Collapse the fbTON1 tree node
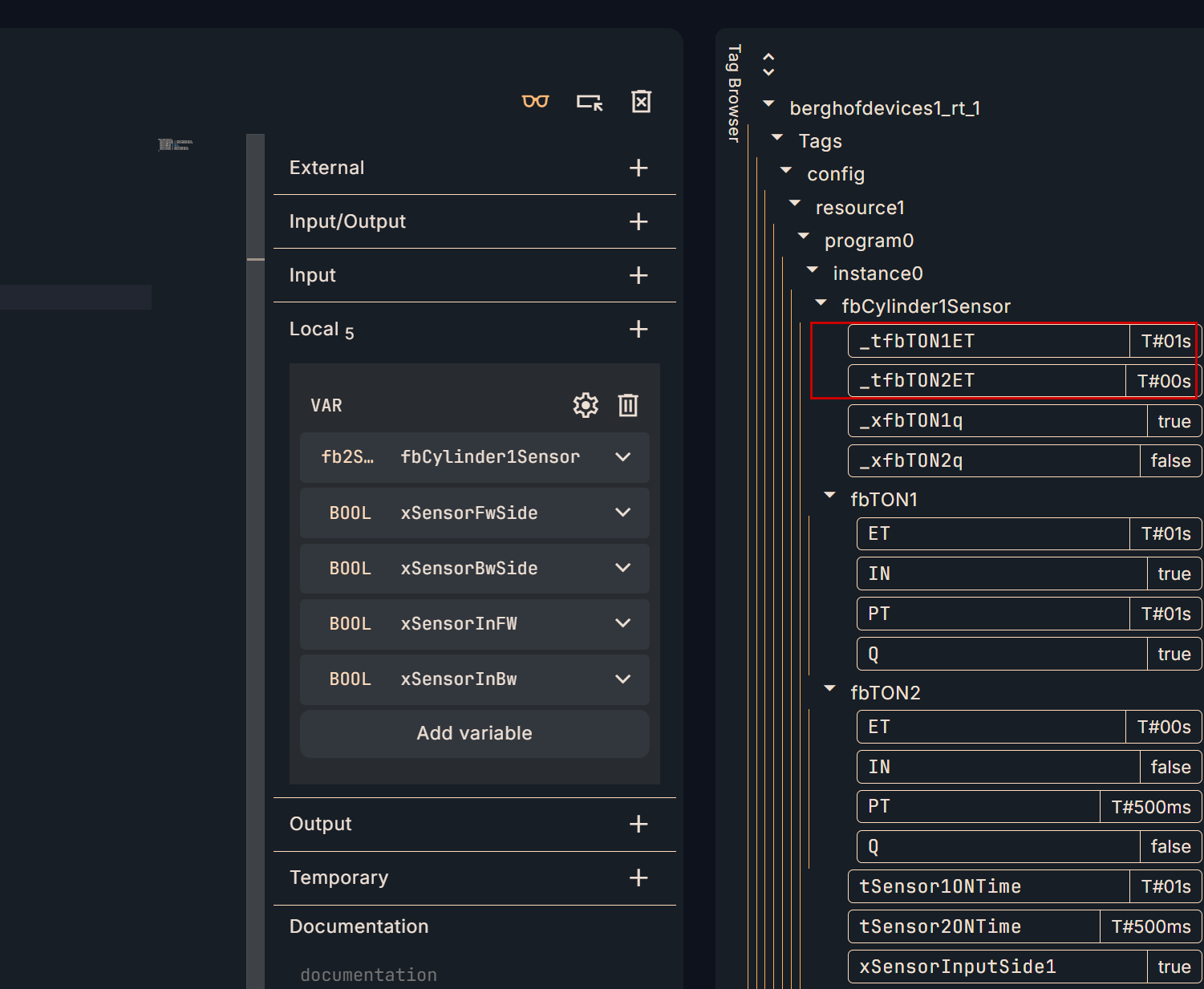Screen dimensions: 1204x989 830,497
